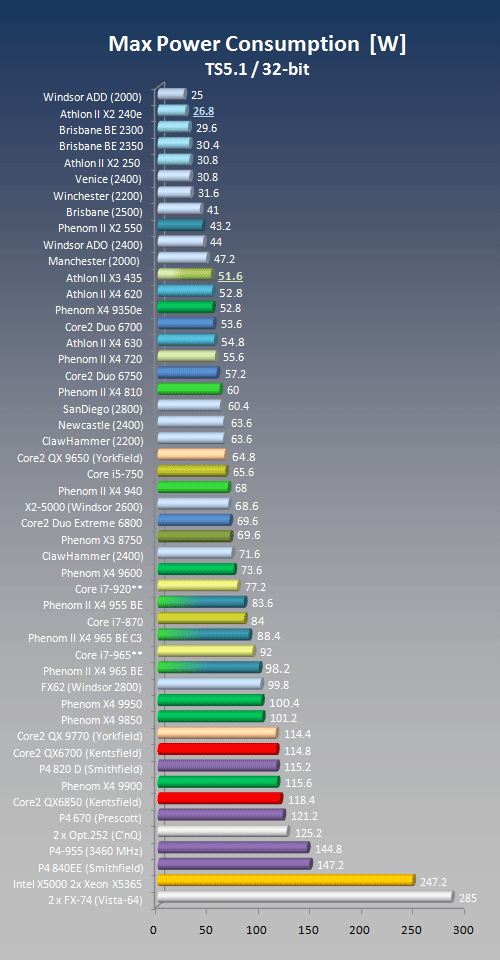Click the 285 value label
The height and width of the screenshot is (960, 500).
click(x=468, y=898)
